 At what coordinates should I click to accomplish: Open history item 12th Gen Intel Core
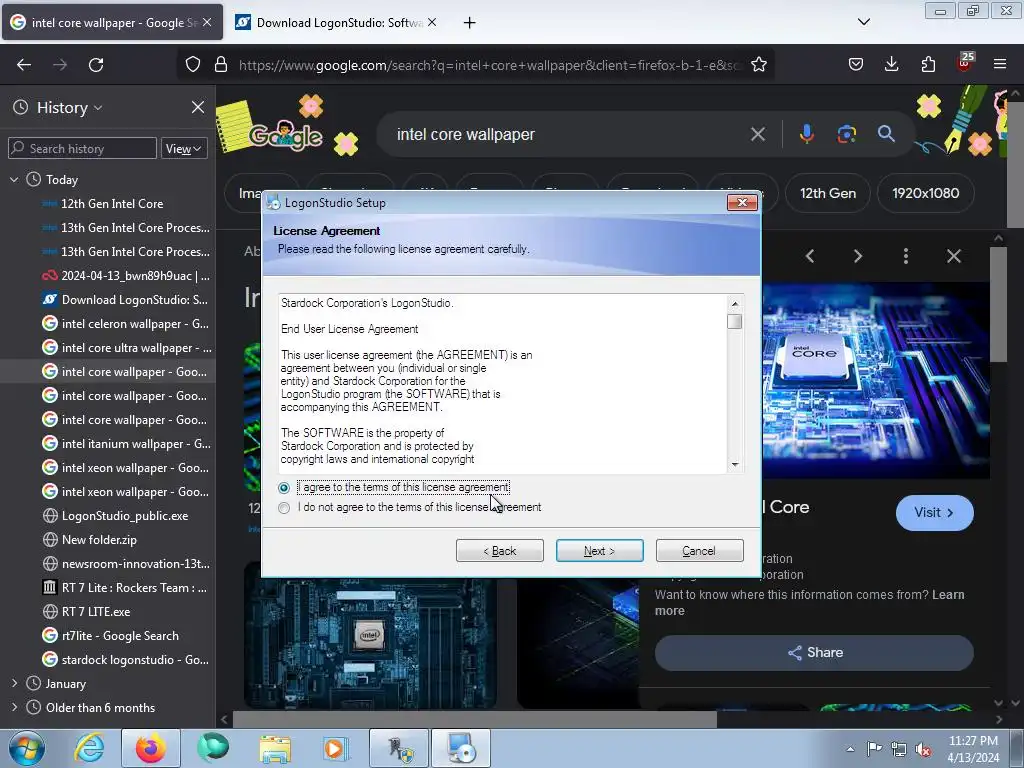tap(112, 204)
